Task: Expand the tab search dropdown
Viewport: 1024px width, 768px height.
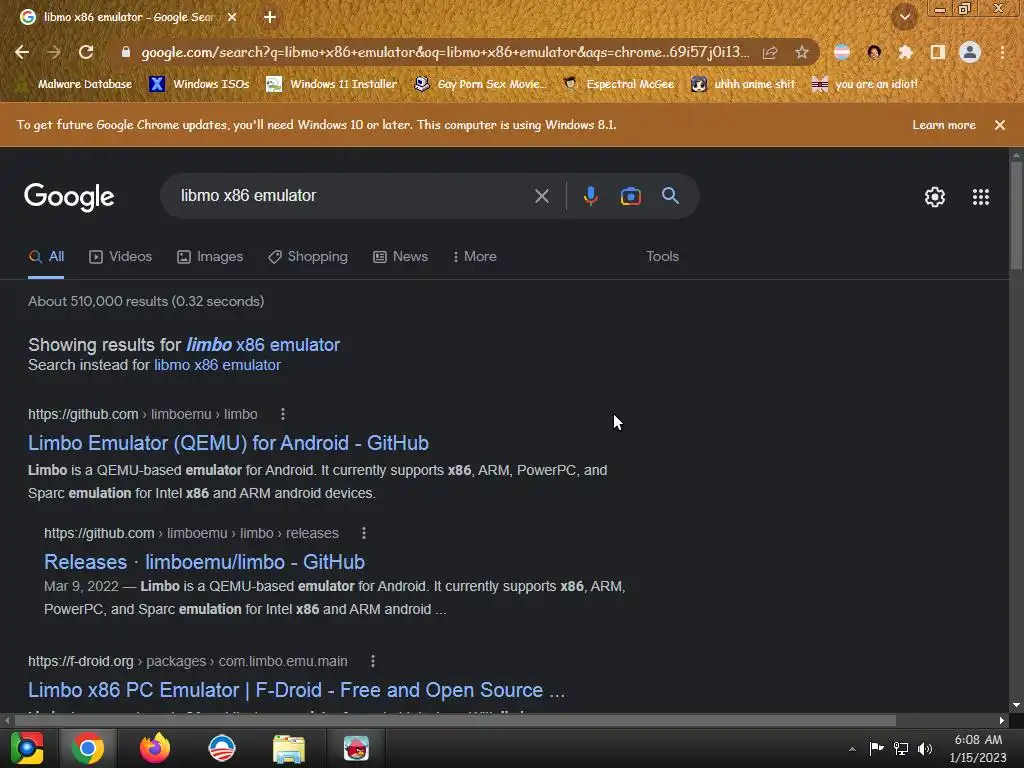Action: [905, 17]
